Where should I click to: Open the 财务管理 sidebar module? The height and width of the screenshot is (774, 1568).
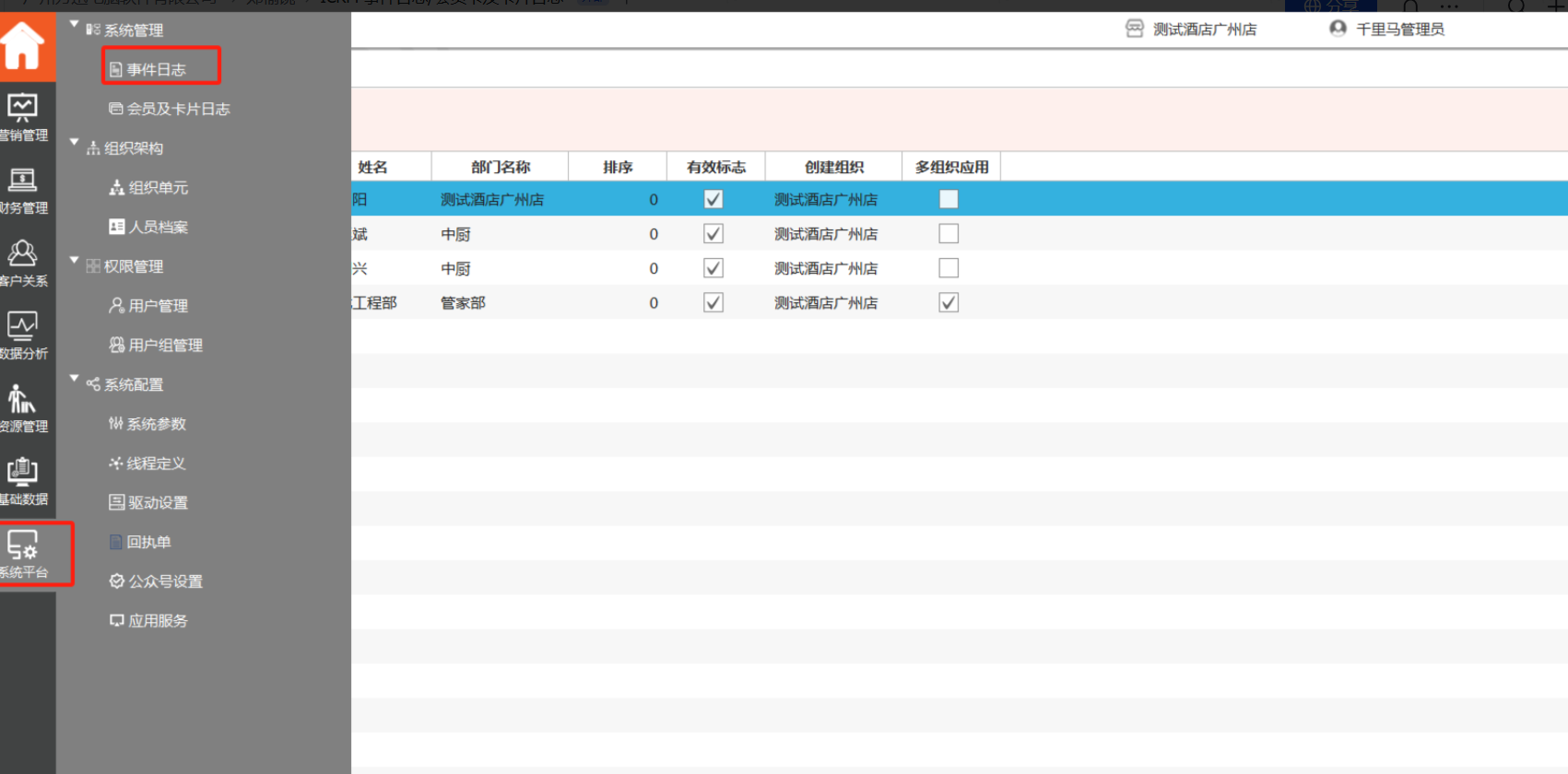23,191
